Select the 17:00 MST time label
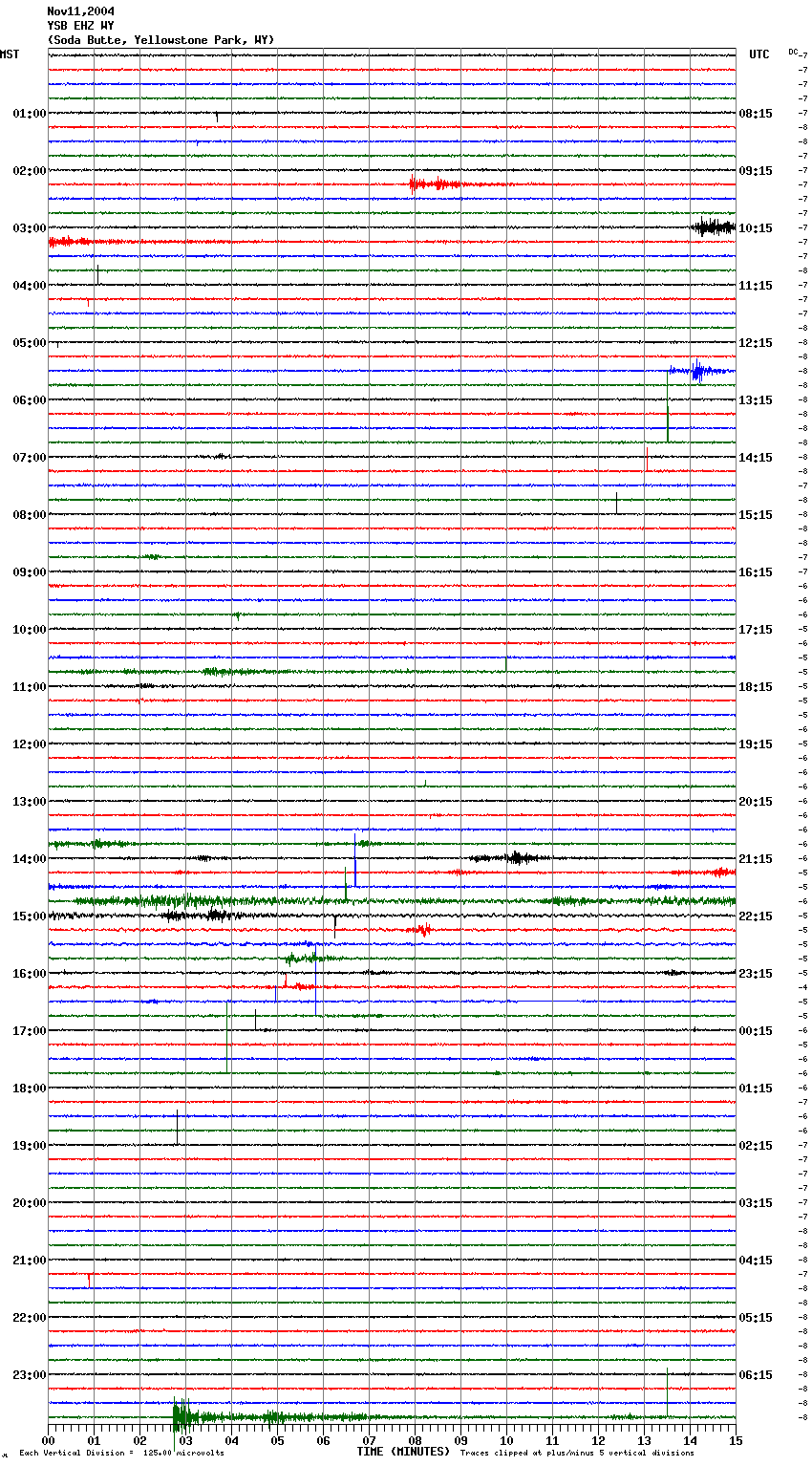This screenshot has width=812, height=1466. (30, 1031)
